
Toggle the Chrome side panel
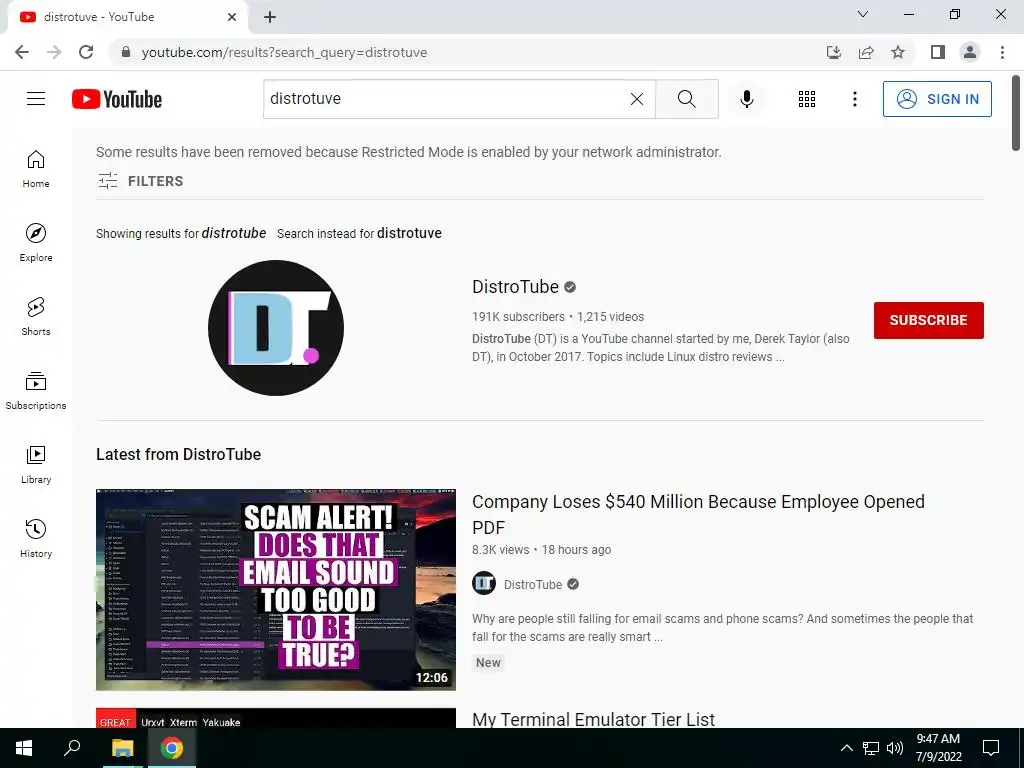tap(938, 52)
